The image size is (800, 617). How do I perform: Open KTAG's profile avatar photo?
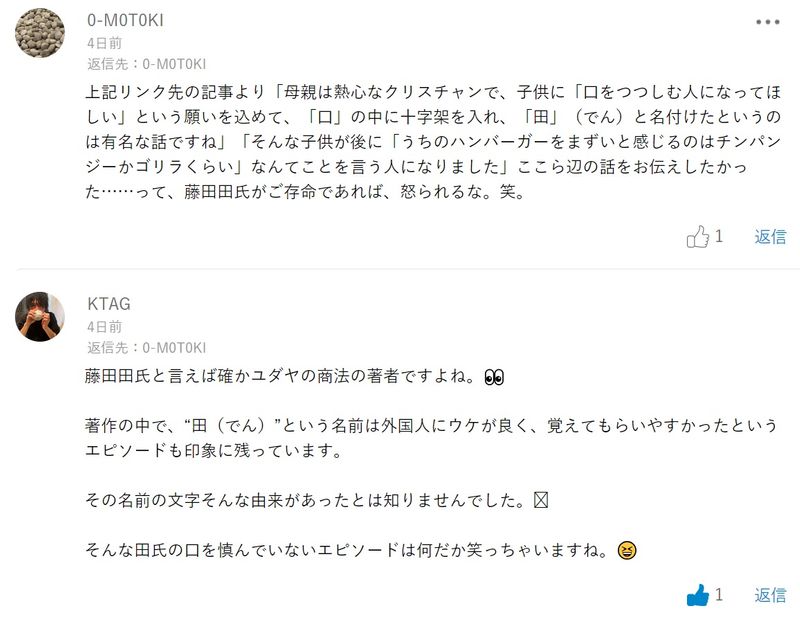coord(40,316)
